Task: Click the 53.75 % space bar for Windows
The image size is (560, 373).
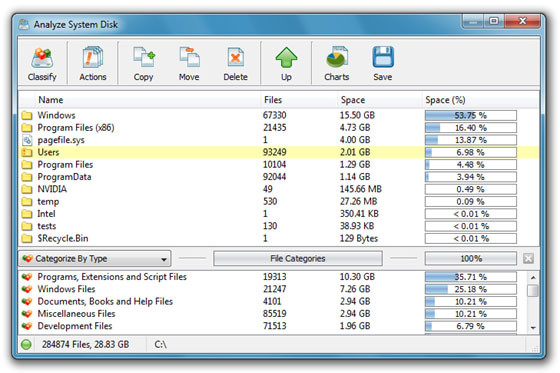Action: [x=471, y=115]
